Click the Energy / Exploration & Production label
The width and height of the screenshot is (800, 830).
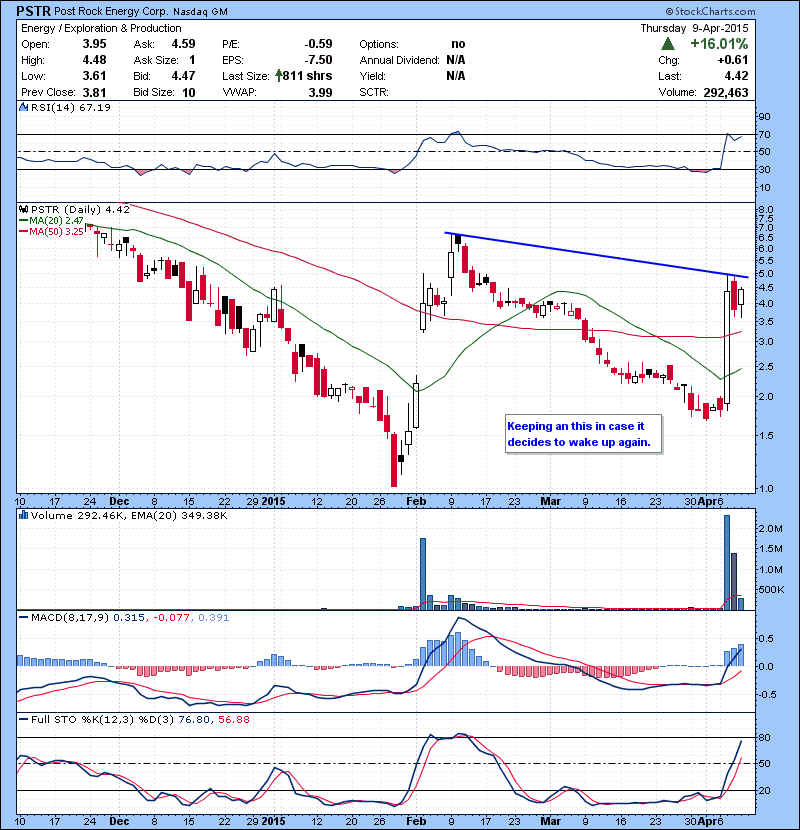point(101,29)
